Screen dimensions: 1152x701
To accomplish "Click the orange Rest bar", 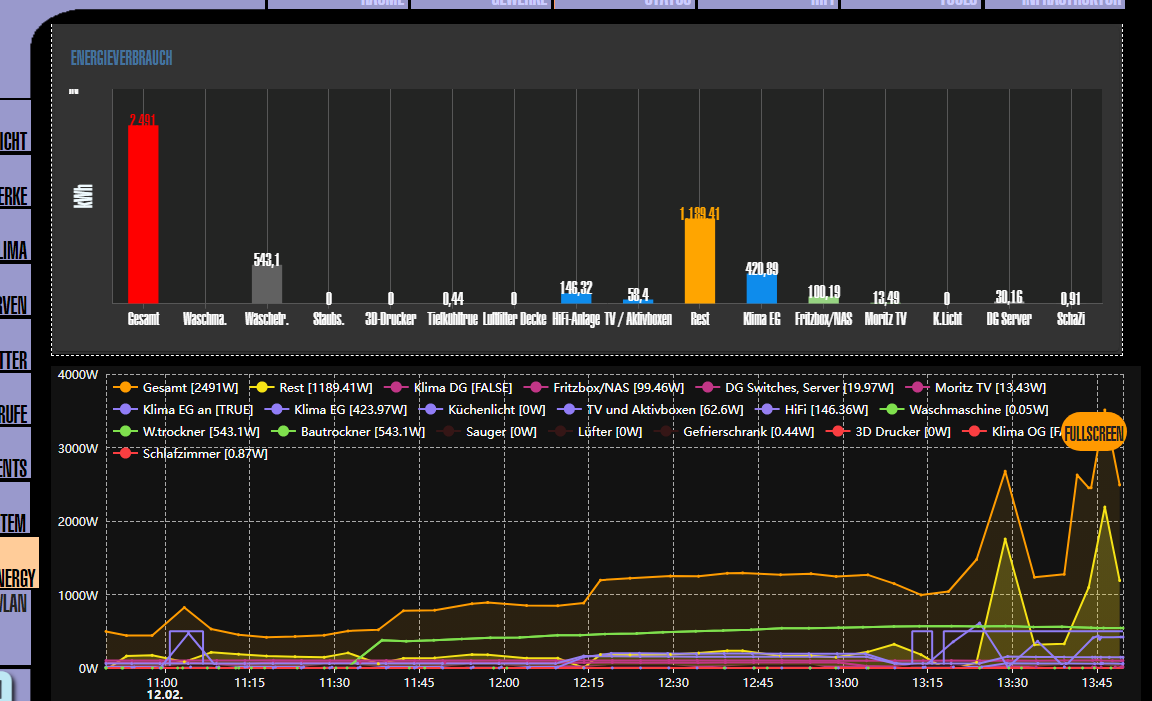I will (699, 261).
